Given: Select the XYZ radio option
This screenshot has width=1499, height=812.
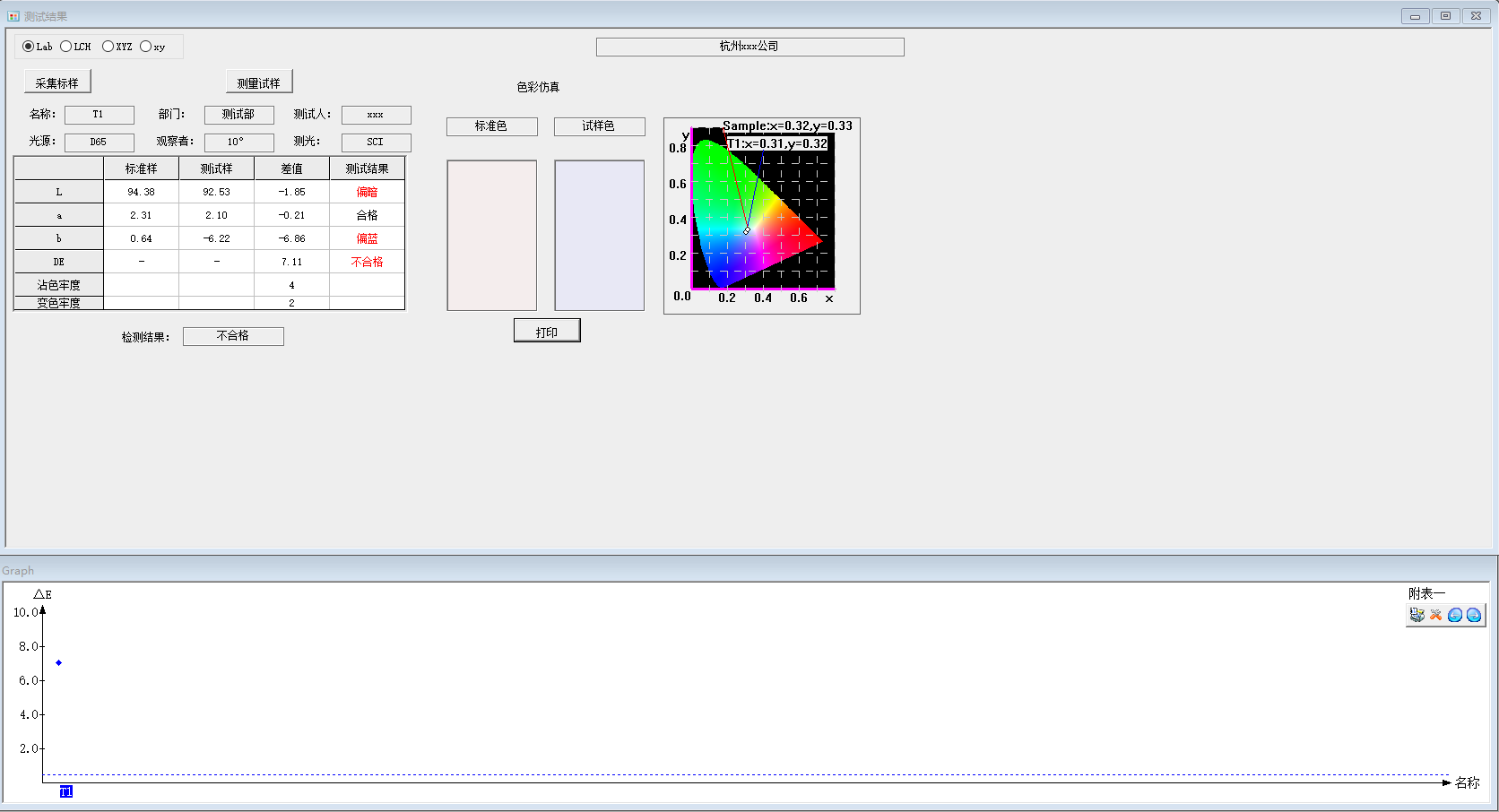Looking at the screenshot, I should pyautogui.click(x=108, y=47).
